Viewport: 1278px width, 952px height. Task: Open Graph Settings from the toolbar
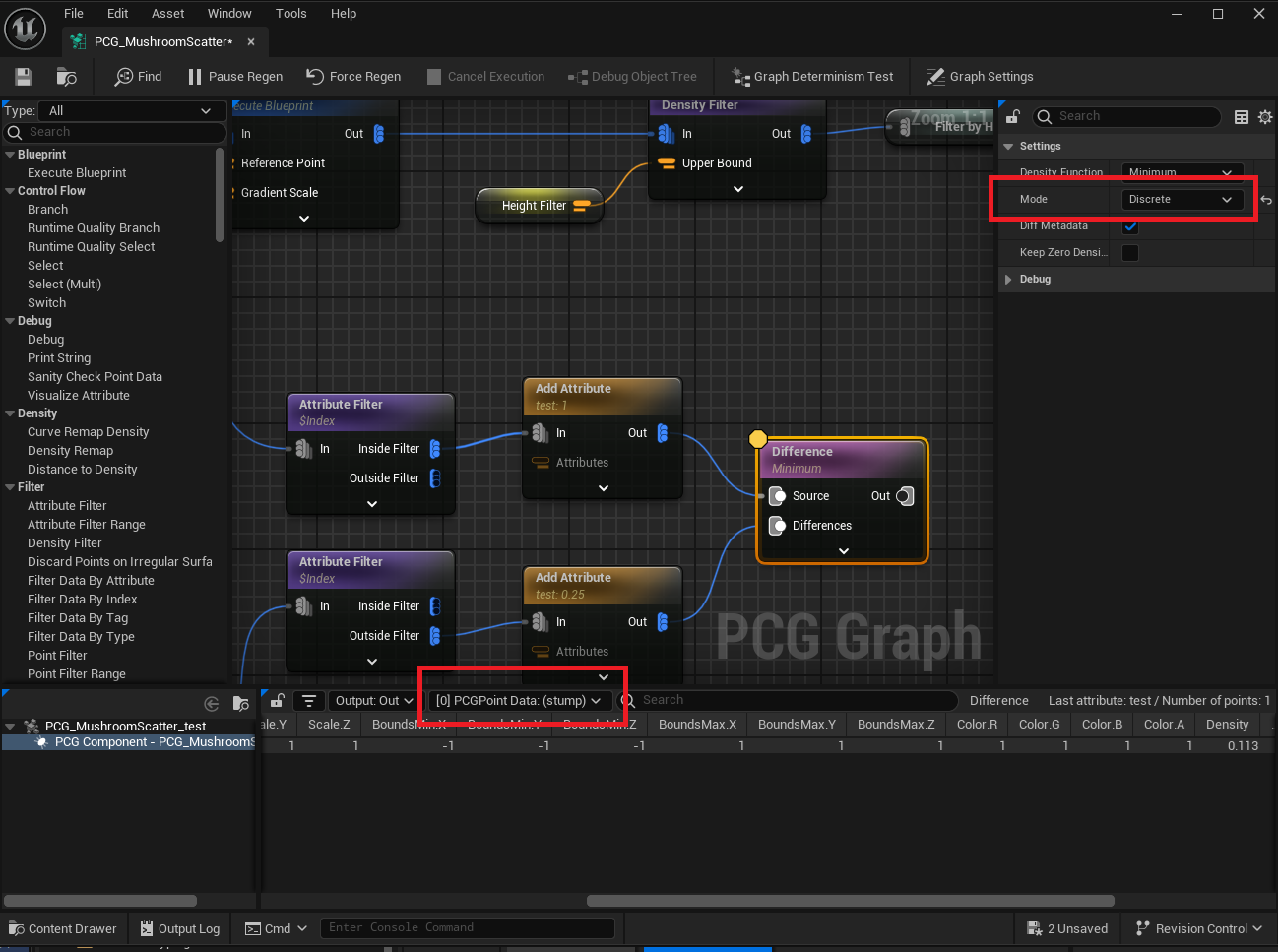pyautogui.click(x=980, y=77)
